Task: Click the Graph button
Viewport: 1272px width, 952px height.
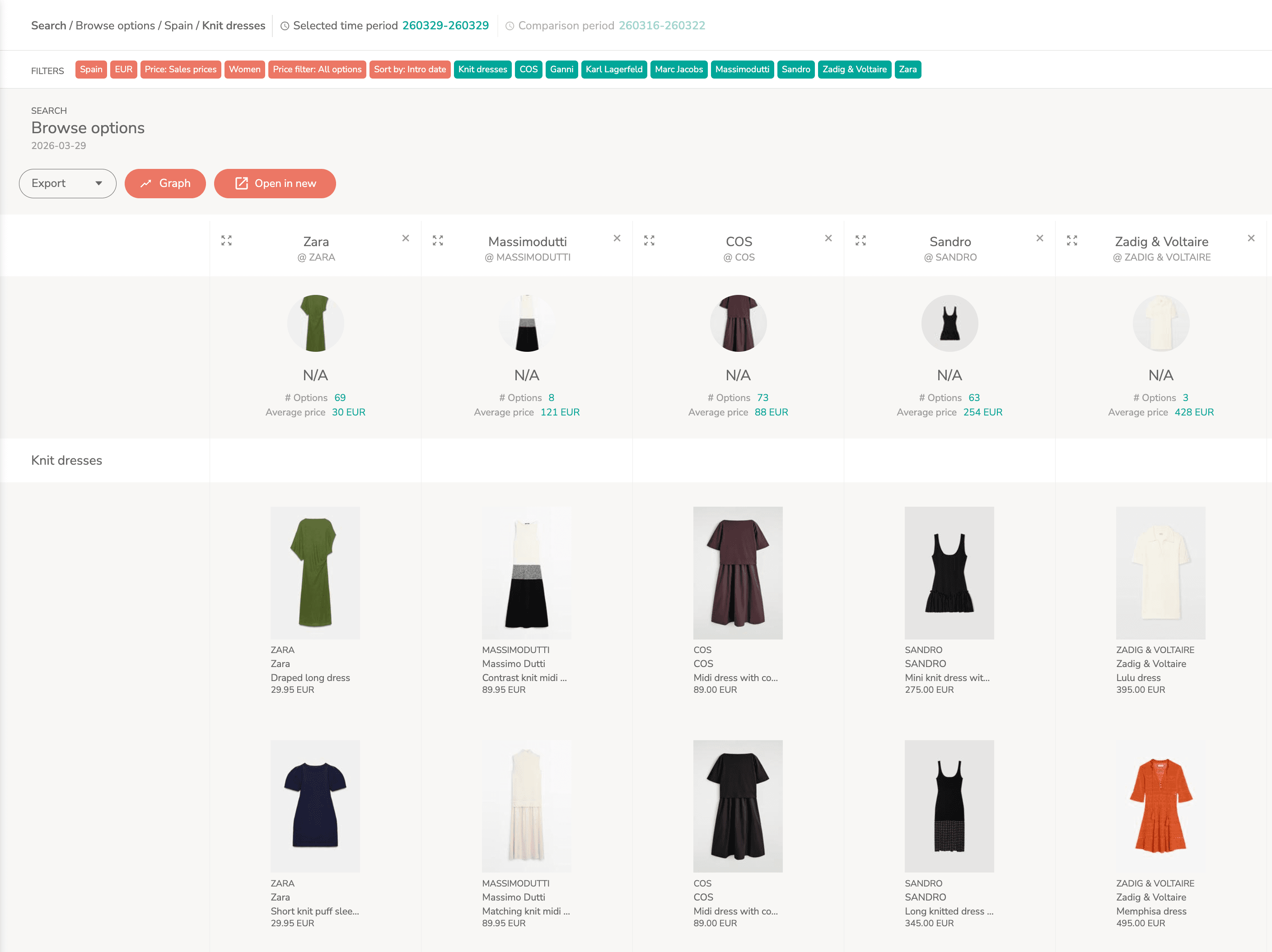Action: [165, 183]
